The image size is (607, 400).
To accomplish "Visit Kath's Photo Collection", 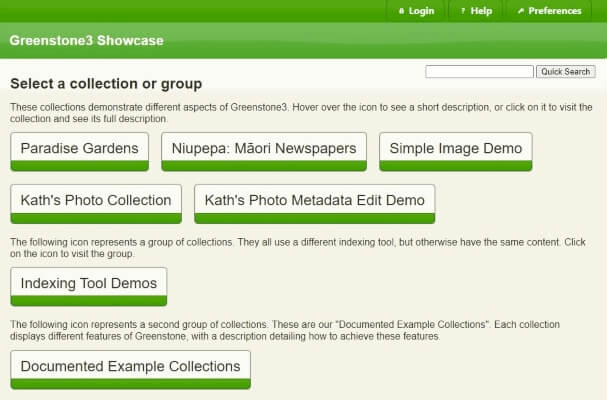I will [x=96, y=204].
